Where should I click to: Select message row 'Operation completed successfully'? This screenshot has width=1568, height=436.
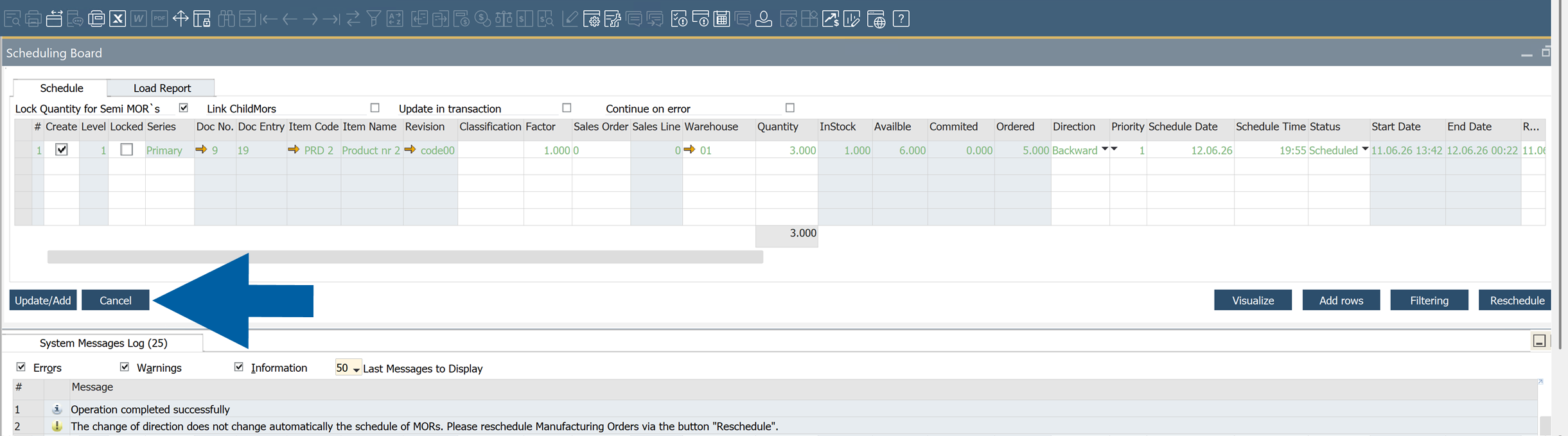tap(775, 409)
